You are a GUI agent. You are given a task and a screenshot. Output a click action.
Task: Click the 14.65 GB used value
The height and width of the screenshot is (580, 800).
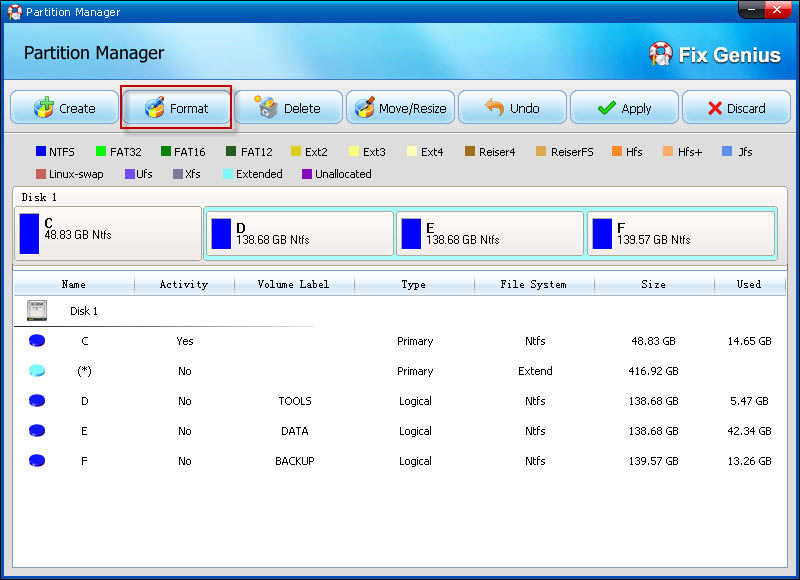click(749, 341)
